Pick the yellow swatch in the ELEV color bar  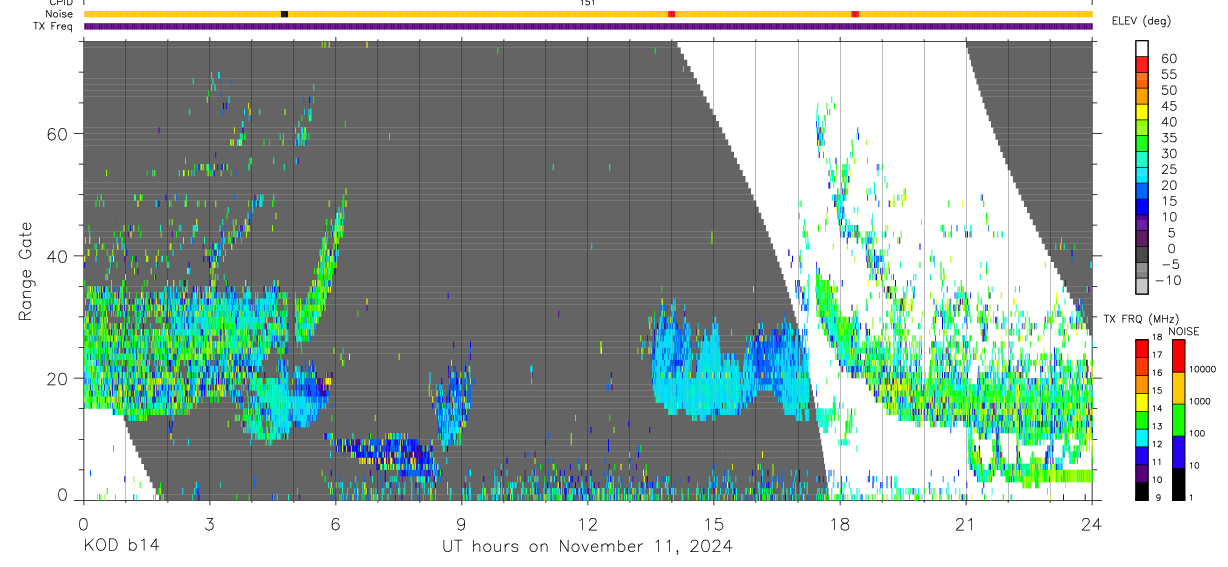click(x=1143, y=112)
